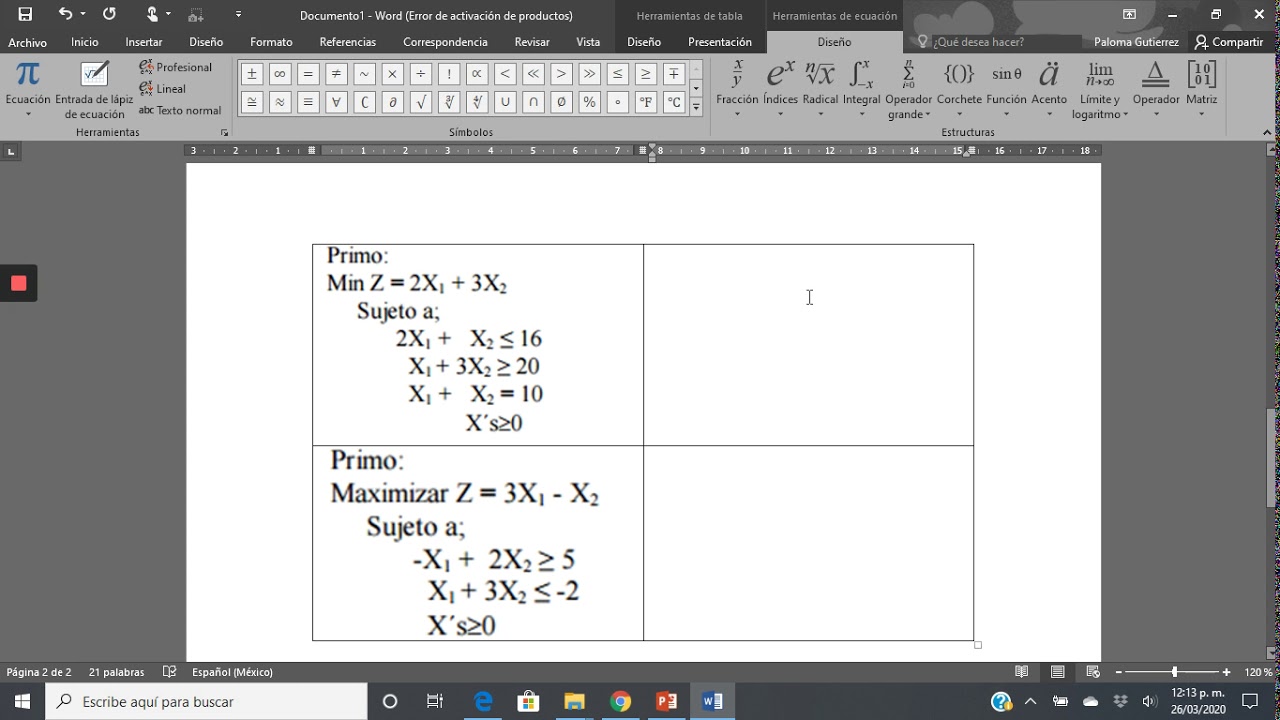The image size is (1280, 720).
Task: Open the Radical structures dropdown
Action: [x=820, y=90]
